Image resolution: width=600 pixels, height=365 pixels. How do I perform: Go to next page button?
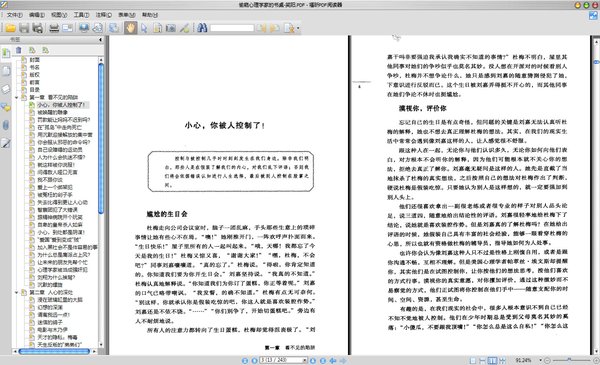pyautogui.click(x=313, y=360)
